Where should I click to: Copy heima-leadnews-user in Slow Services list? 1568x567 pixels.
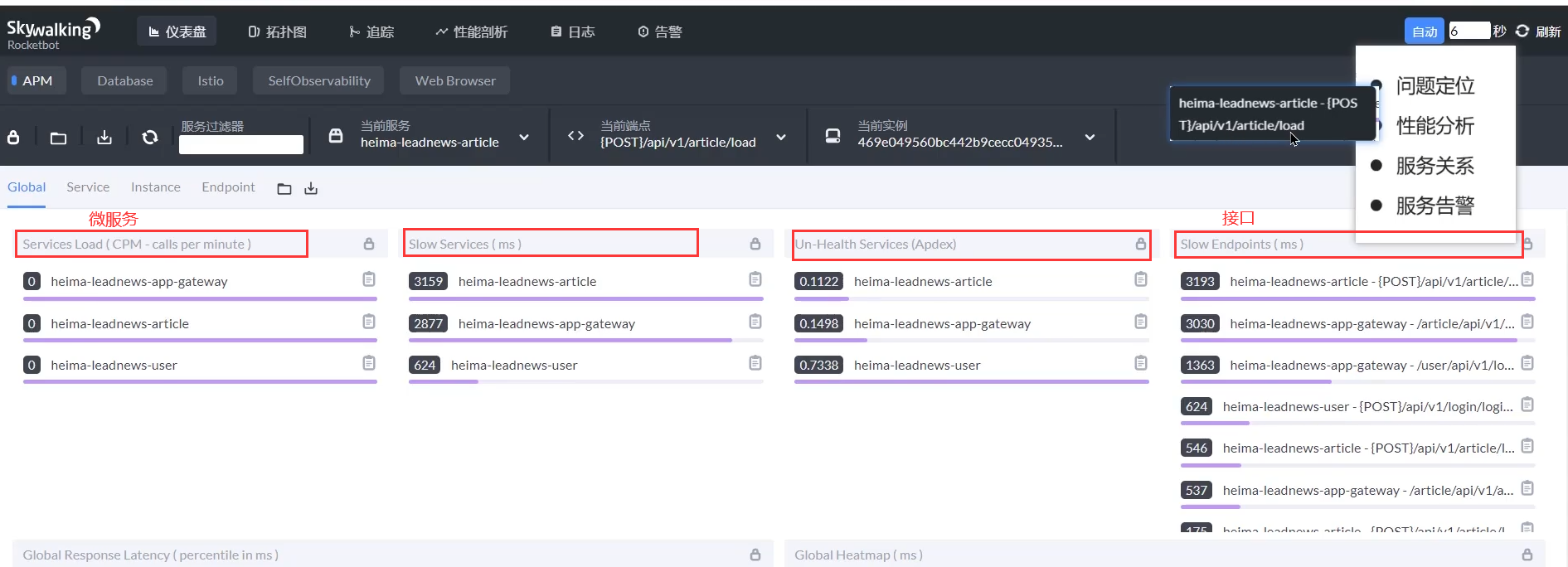click(x=755, y=362)
